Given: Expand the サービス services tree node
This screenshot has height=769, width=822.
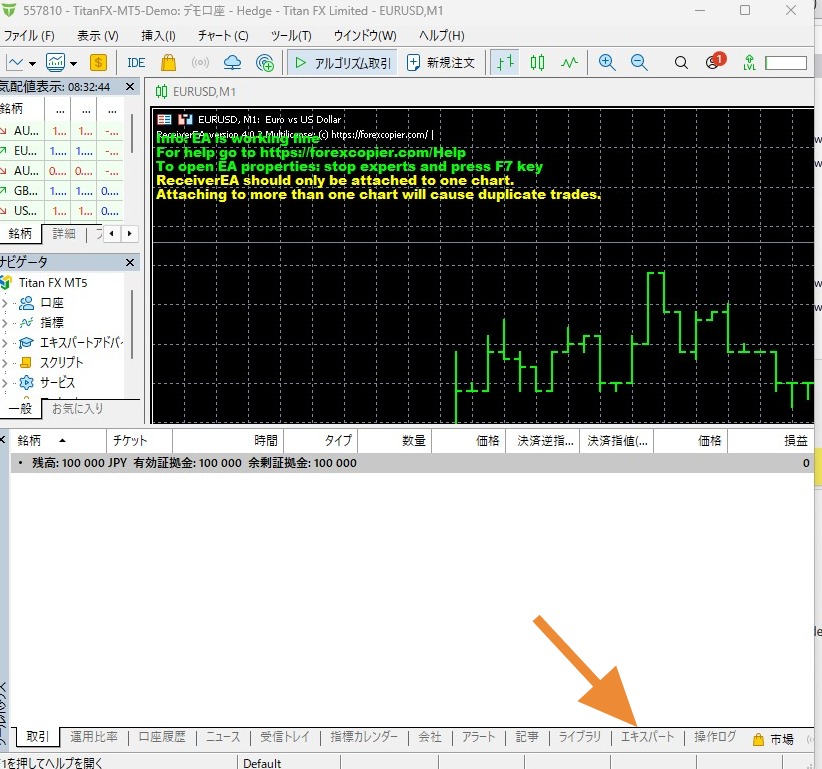Looking at the screenshot, I should 4,383.
